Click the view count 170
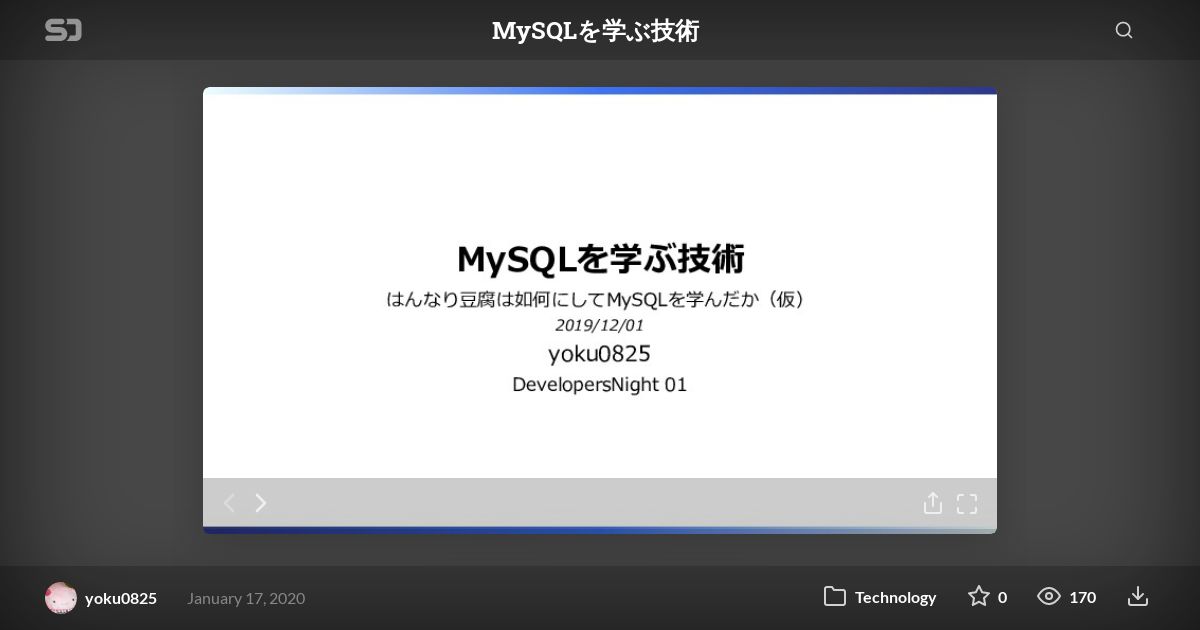 coord(1082,597)
